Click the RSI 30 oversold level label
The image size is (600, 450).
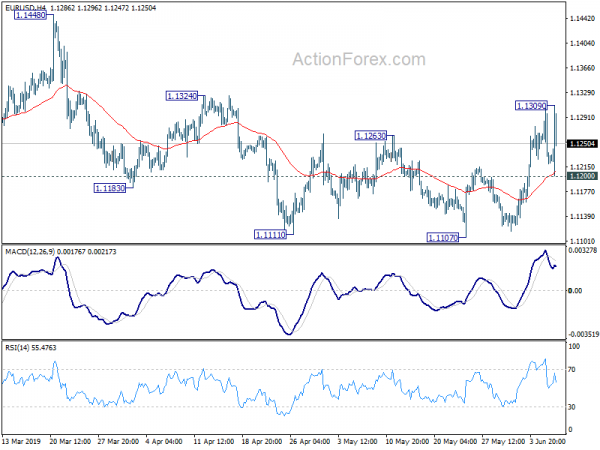(x=572, y=407)
